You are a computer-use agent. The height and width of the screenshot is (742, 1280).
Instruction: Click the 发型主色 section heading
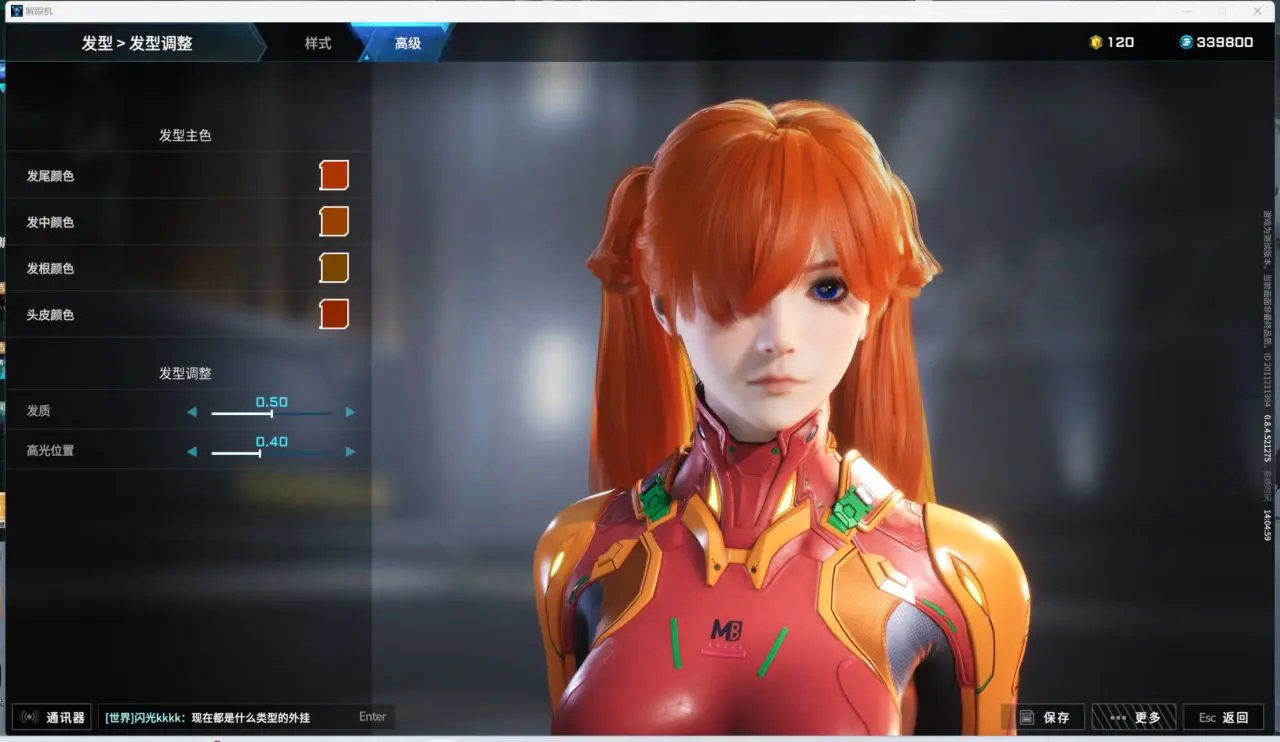coord(185,135)
